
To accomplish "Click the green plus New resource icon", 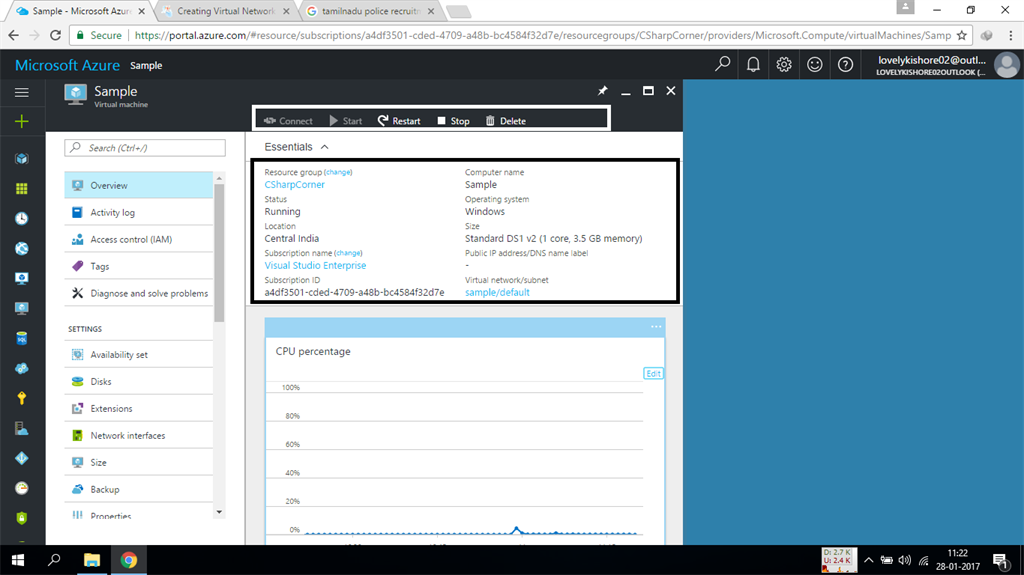I will [x=22, y=122].
